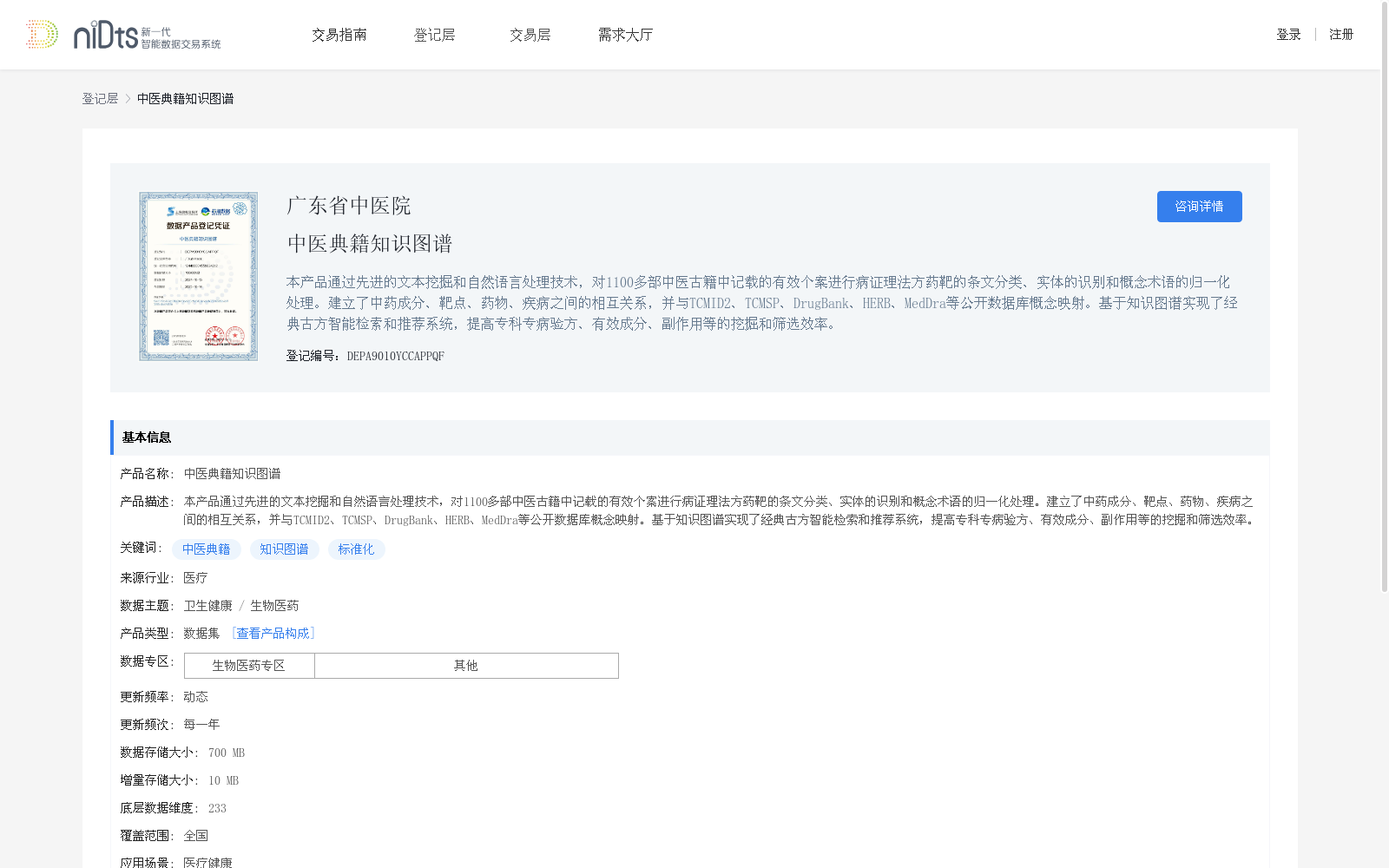Viewport: 1389px width, 868px height.
Task: Go back to 登记层 breadcrumb
Action: pos(101,99)
